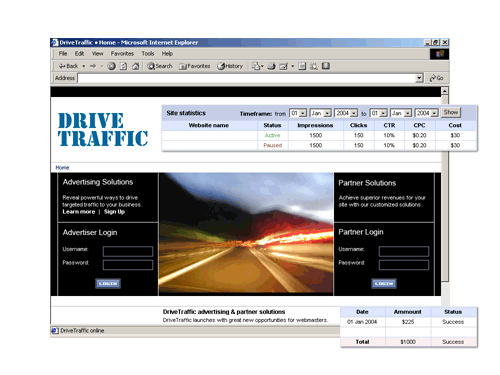Go to the Home page icon
500x375 pixels.
(135, 66)
